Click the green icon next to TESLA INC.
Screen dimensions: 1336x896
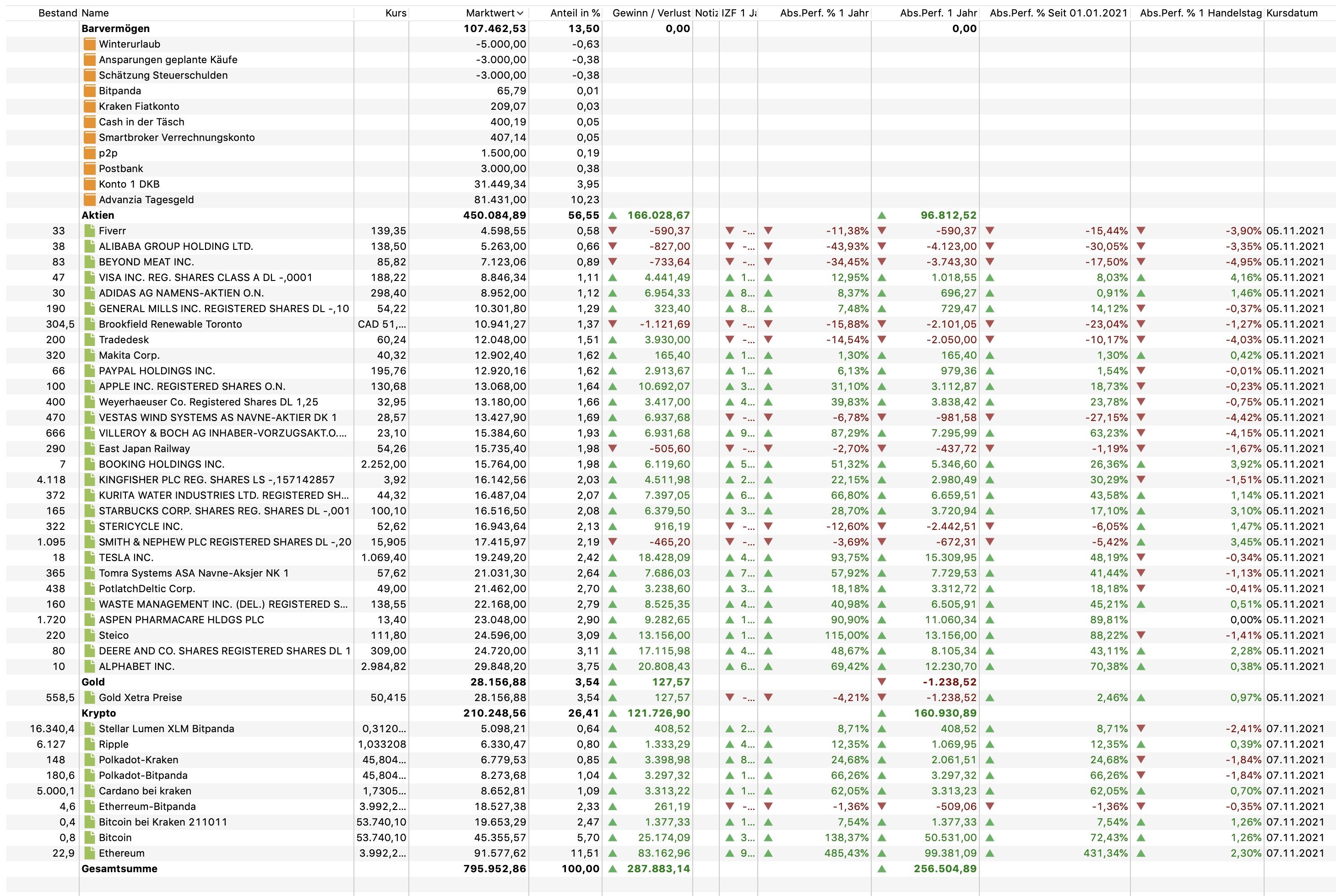click(x=89, y=557)
